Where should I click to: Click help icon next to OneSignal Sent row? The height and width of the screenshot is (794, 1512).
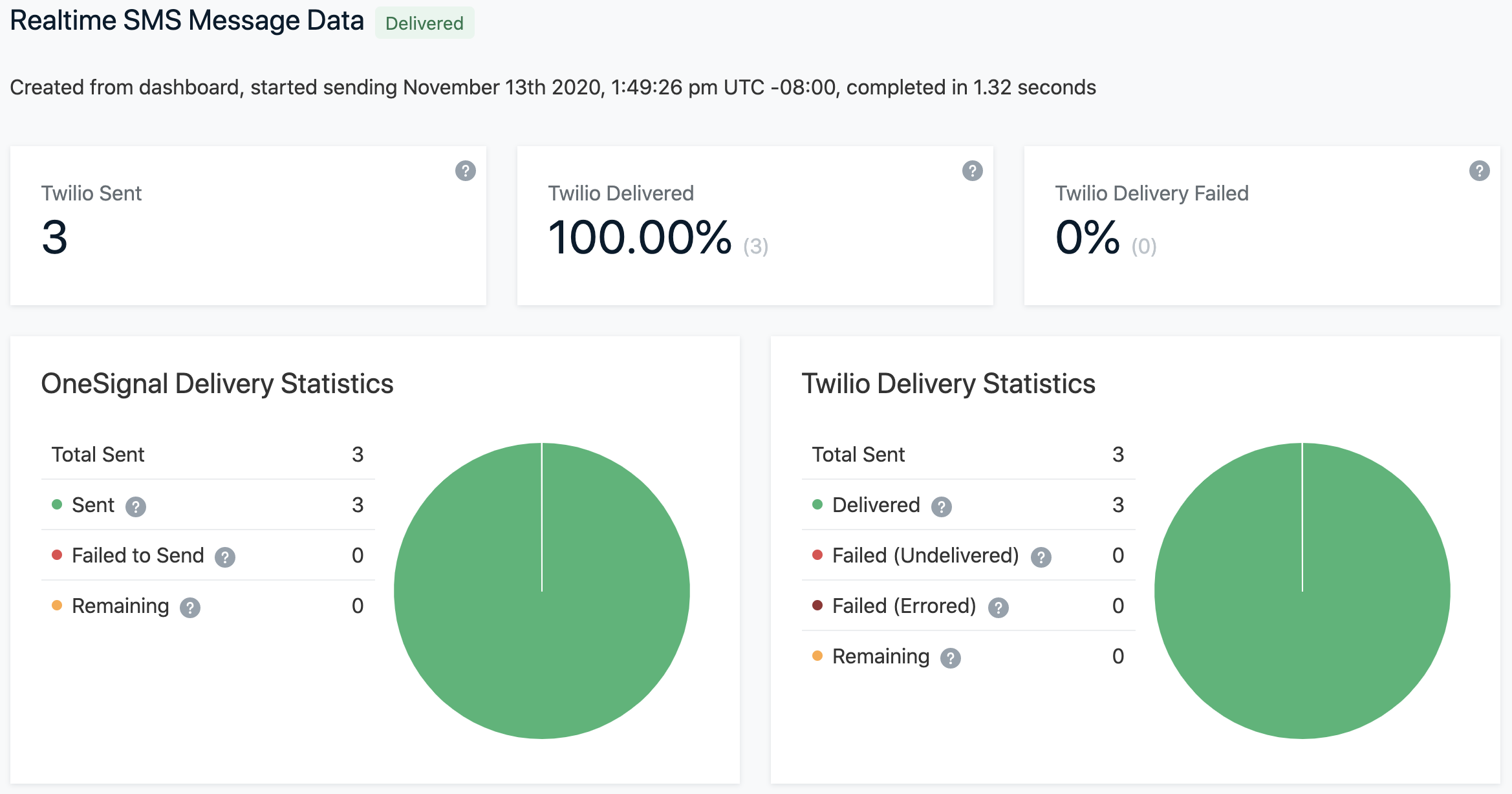(x=136, y=506)
